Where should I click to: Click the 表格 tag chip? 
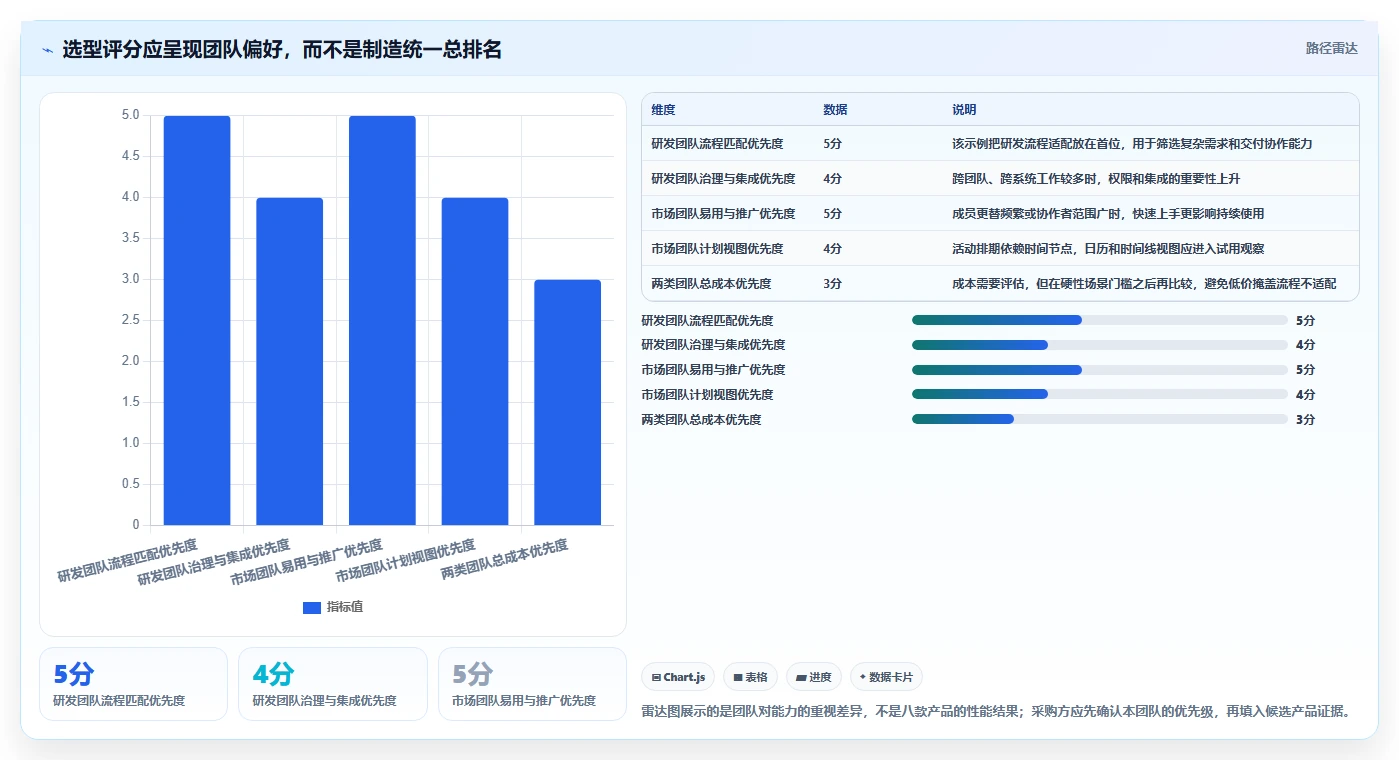(x=750, y=677)
